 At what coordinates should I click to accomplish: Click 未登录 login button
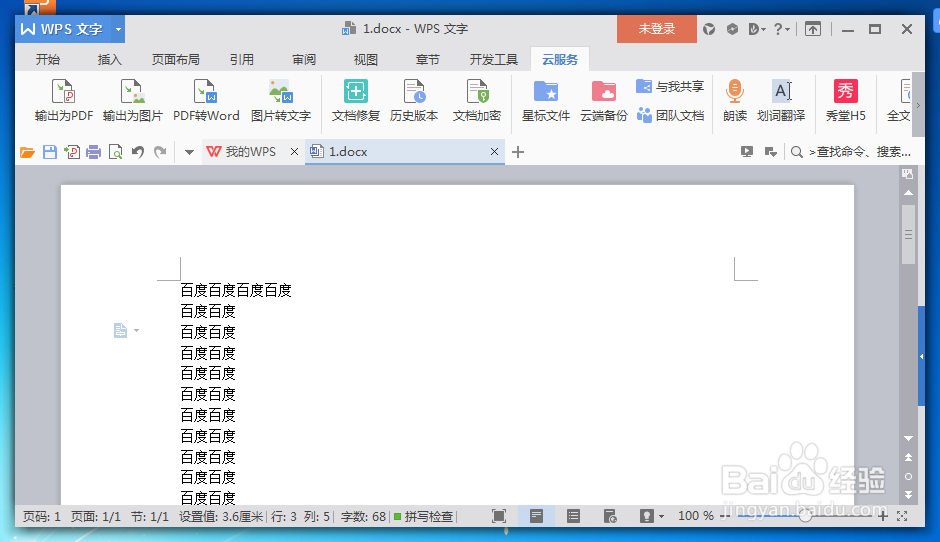coord(656,29)
